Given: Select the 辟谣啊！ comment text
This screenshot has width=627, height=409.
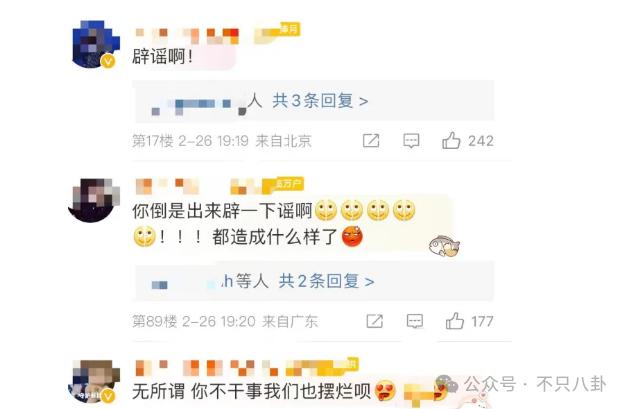Looking at the screenshot, I should [163, 56].
